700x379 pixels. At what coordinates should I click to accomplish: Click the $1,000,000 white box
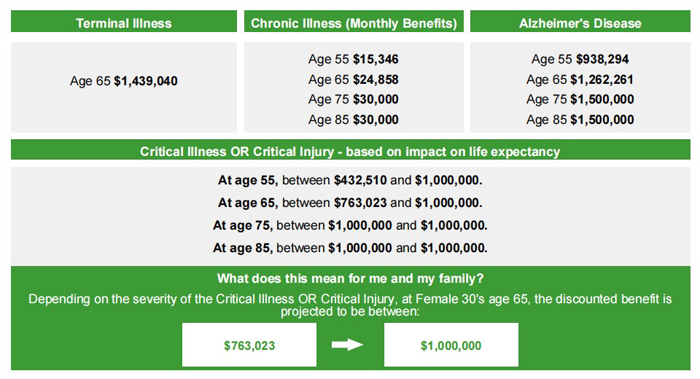[451, 345]
